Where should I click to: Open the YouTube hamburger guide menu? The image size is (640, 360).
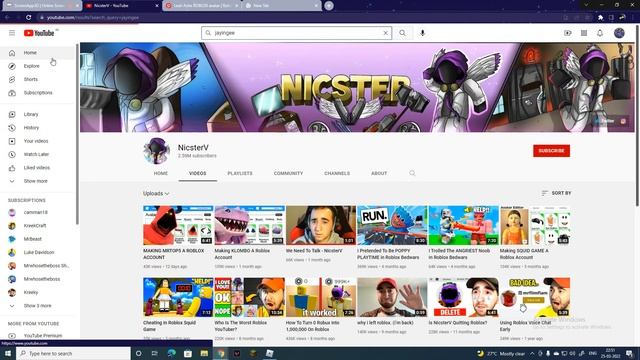12,33
